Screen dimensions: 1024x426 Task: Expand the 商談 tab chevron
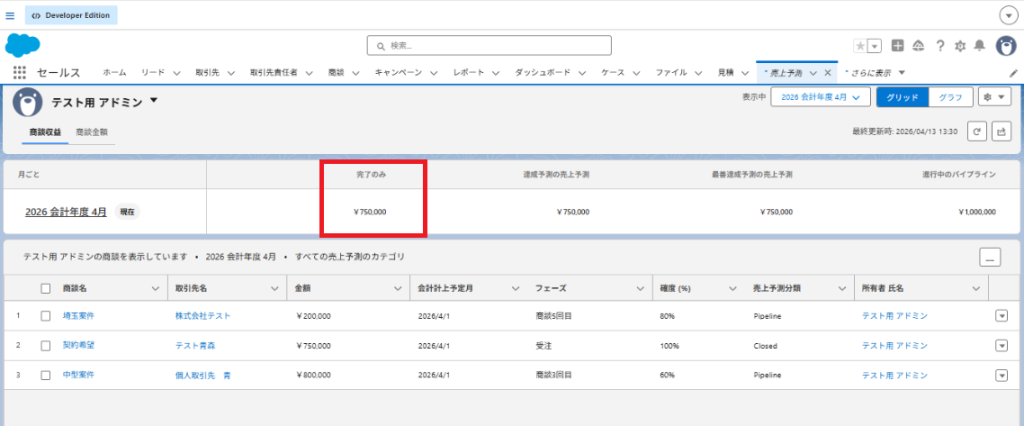click(x=356, y=73)
